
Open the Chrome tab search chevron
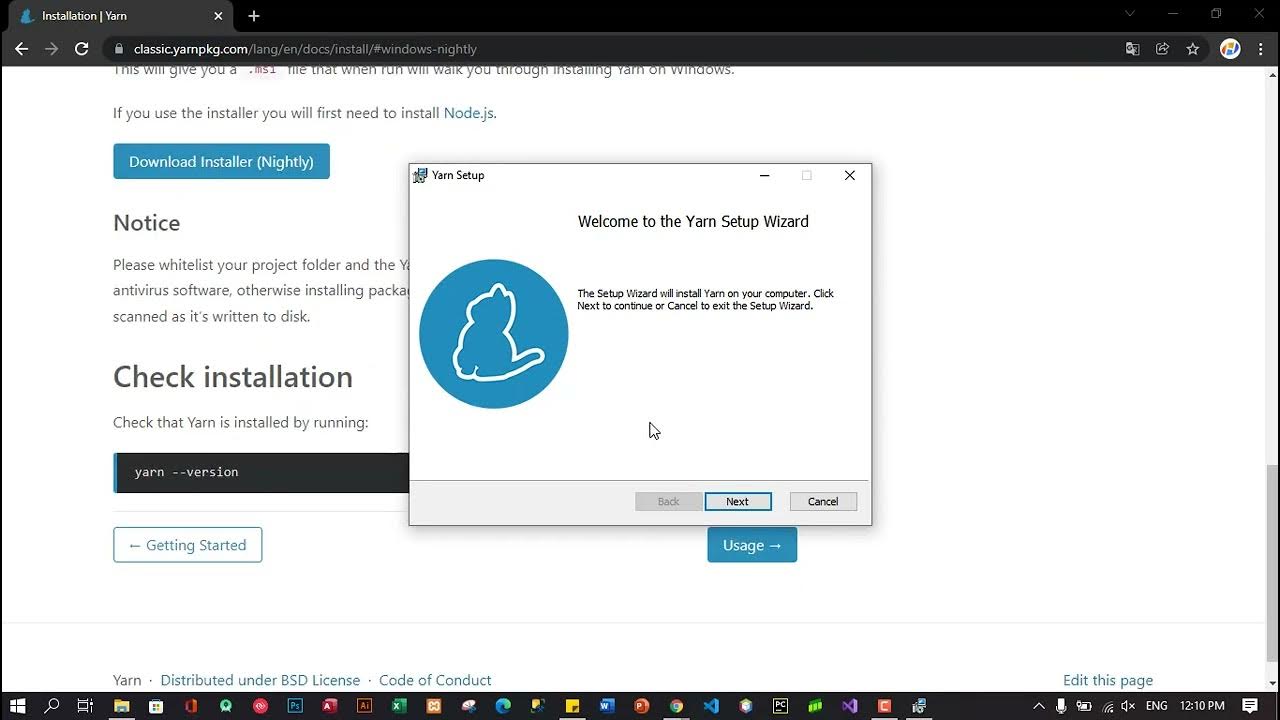tap(1130, 14)
